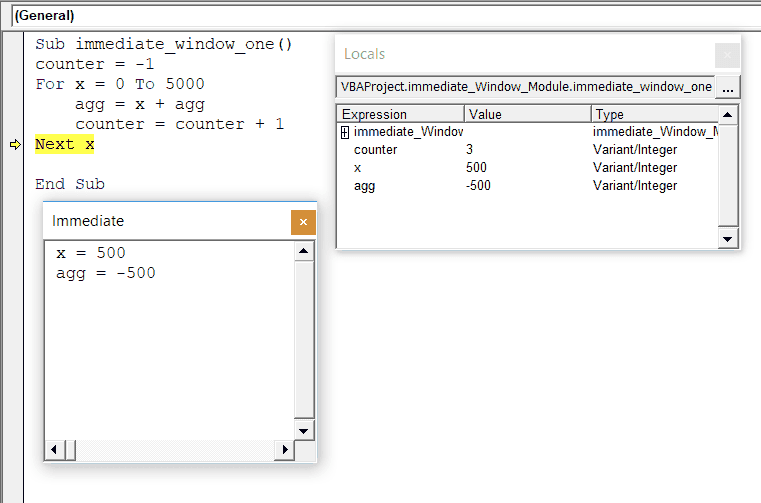Select the x variable row in Locals
Viewport: 761px width, 503px height.
coord(528,168)
